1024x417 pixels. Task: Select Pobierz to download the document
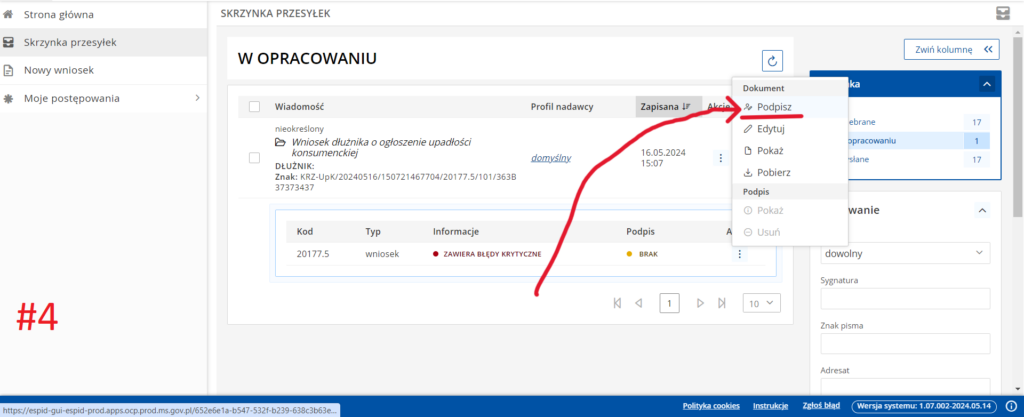[773, 172]
